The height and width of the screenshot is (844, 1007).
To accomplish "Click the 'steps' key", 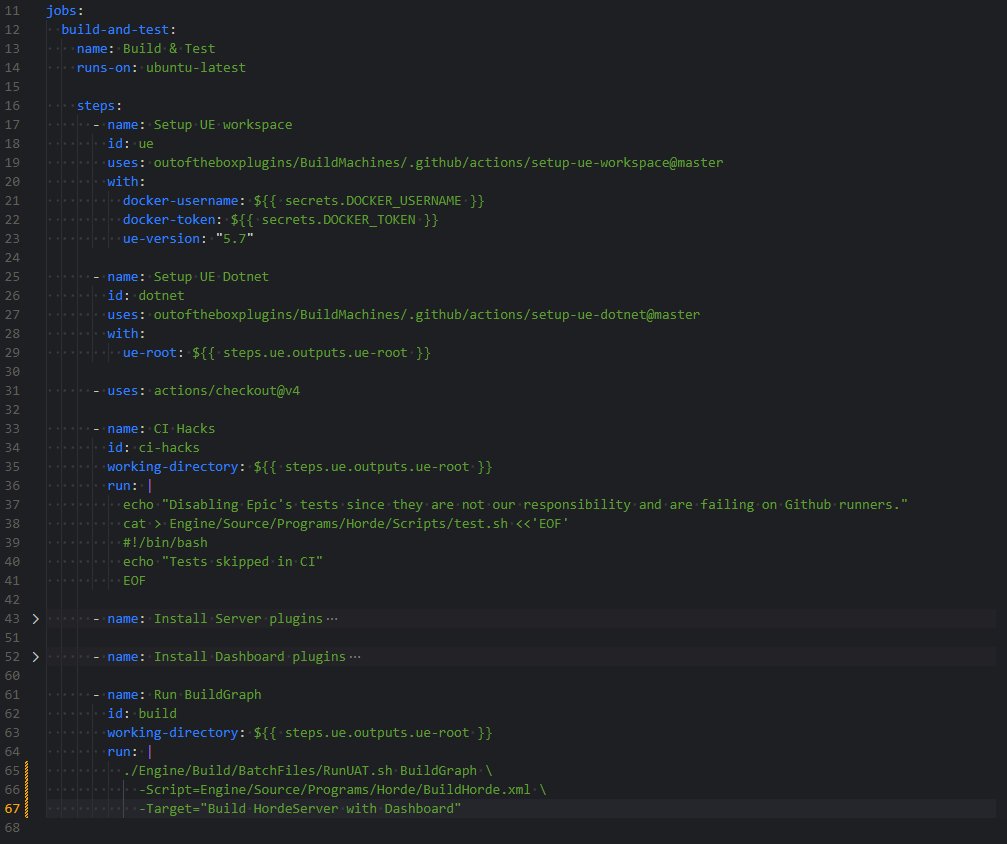I will pyautogui.click(x=96, y=105).
